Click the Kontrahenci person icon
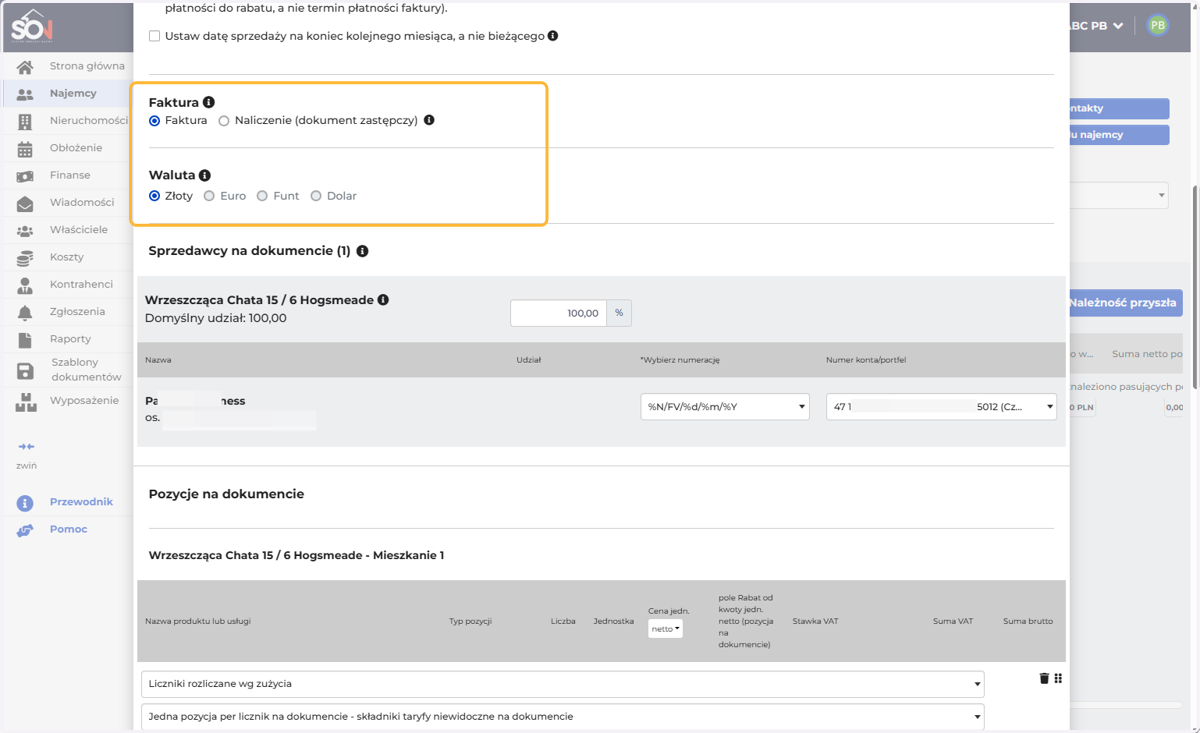1200x733 pixels. point(25,285)
